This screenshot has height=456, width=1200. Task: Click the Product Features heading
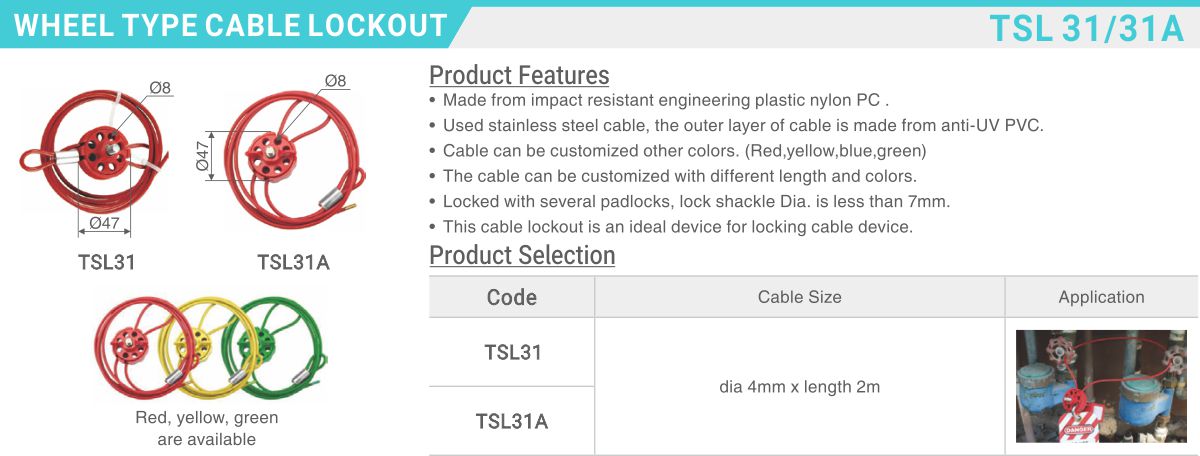[x=519, y=75]
